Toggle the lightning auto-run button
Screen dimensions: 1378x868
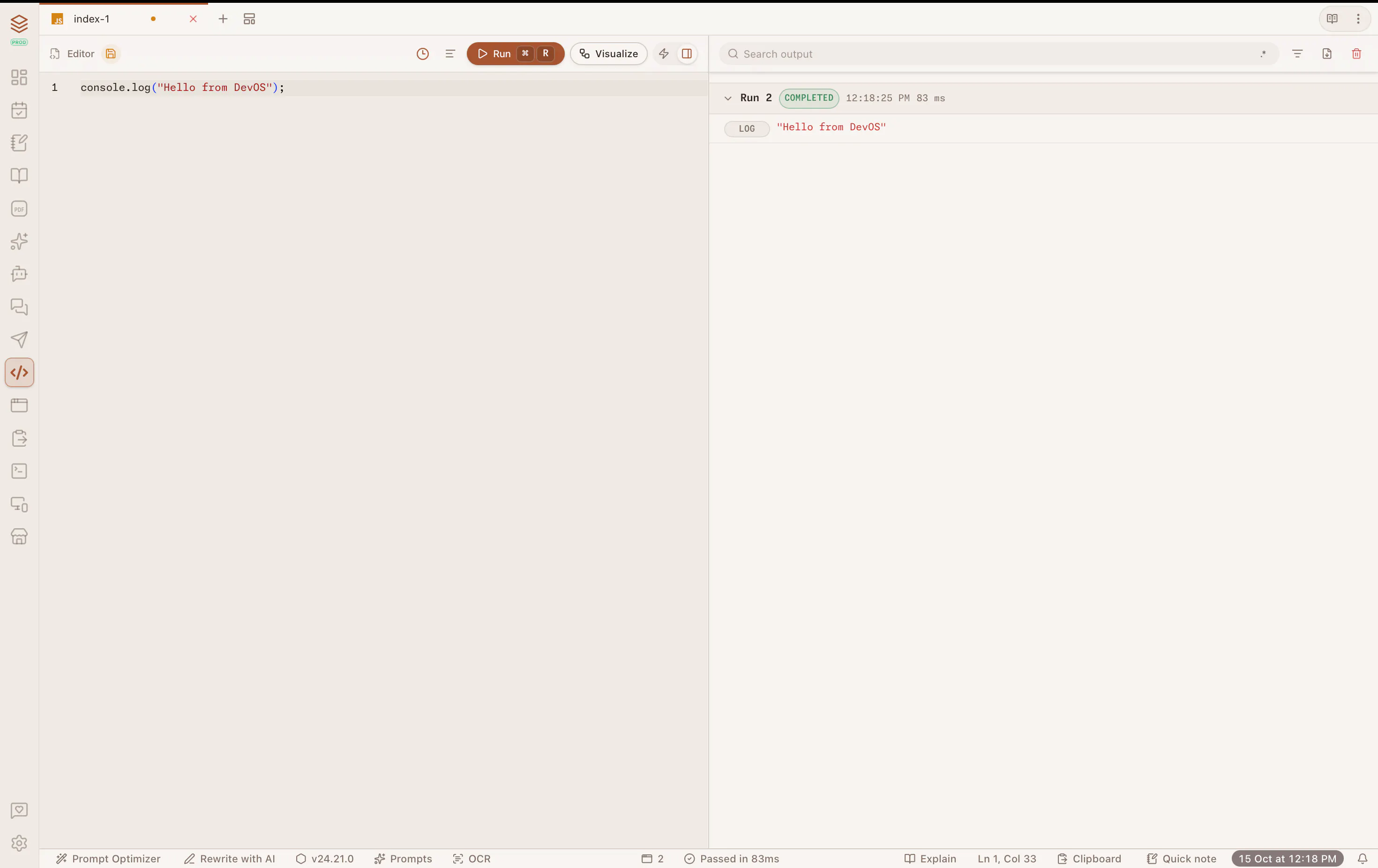663,54
